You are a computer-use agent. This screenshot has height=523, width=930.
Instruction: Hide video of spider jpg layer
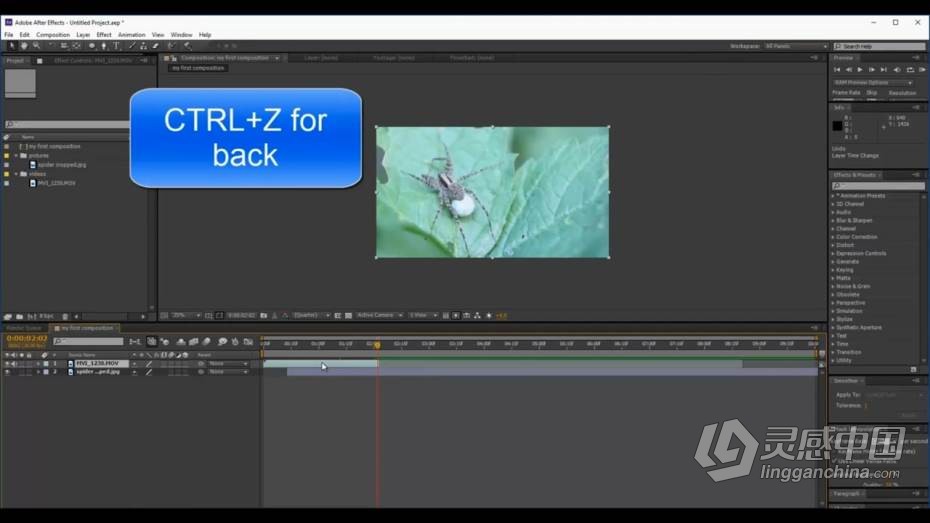7,372
